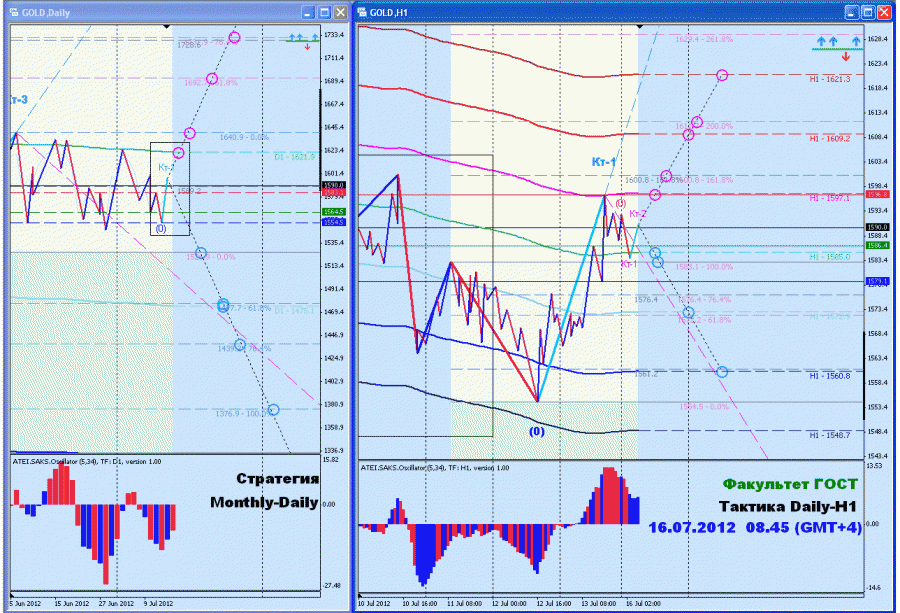Click the chart shift triangle atop the Daily chart
The height and width of the screenshot is (613, 900).
click(166, 26)
